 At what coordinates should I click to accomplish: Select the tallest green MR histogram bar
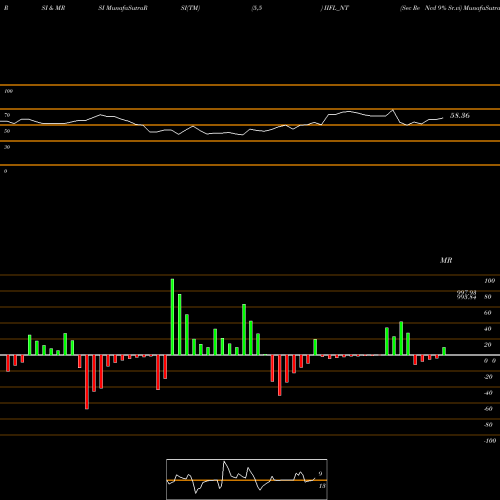[x=172, y=317]
